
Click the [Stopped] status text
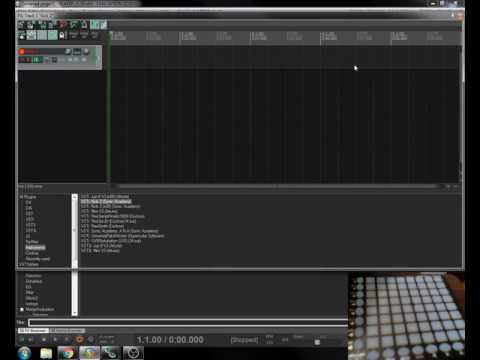point(244,340)
